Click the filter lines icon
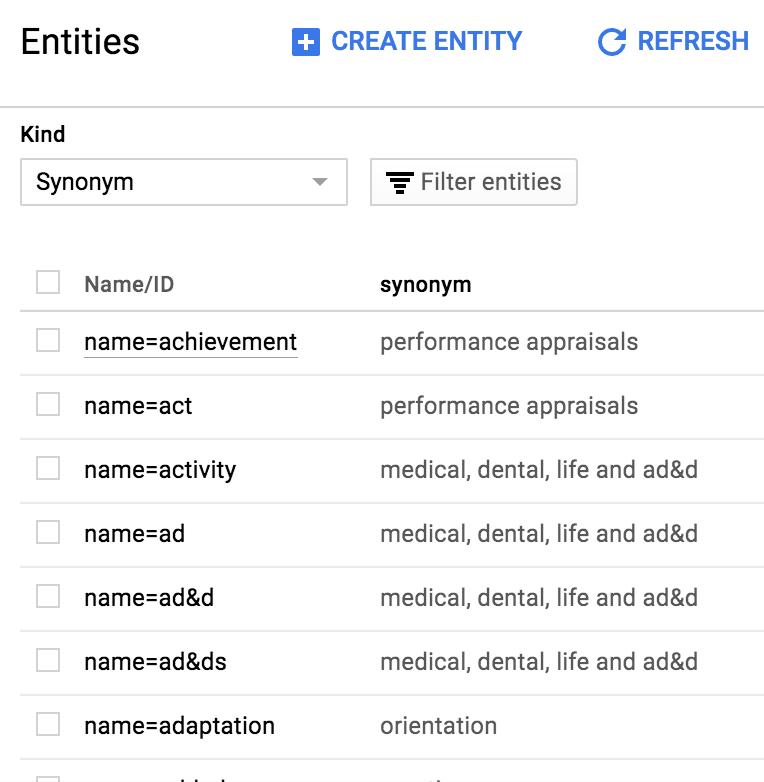Viewport: 764px width, 782px height. tap(400, 183)
